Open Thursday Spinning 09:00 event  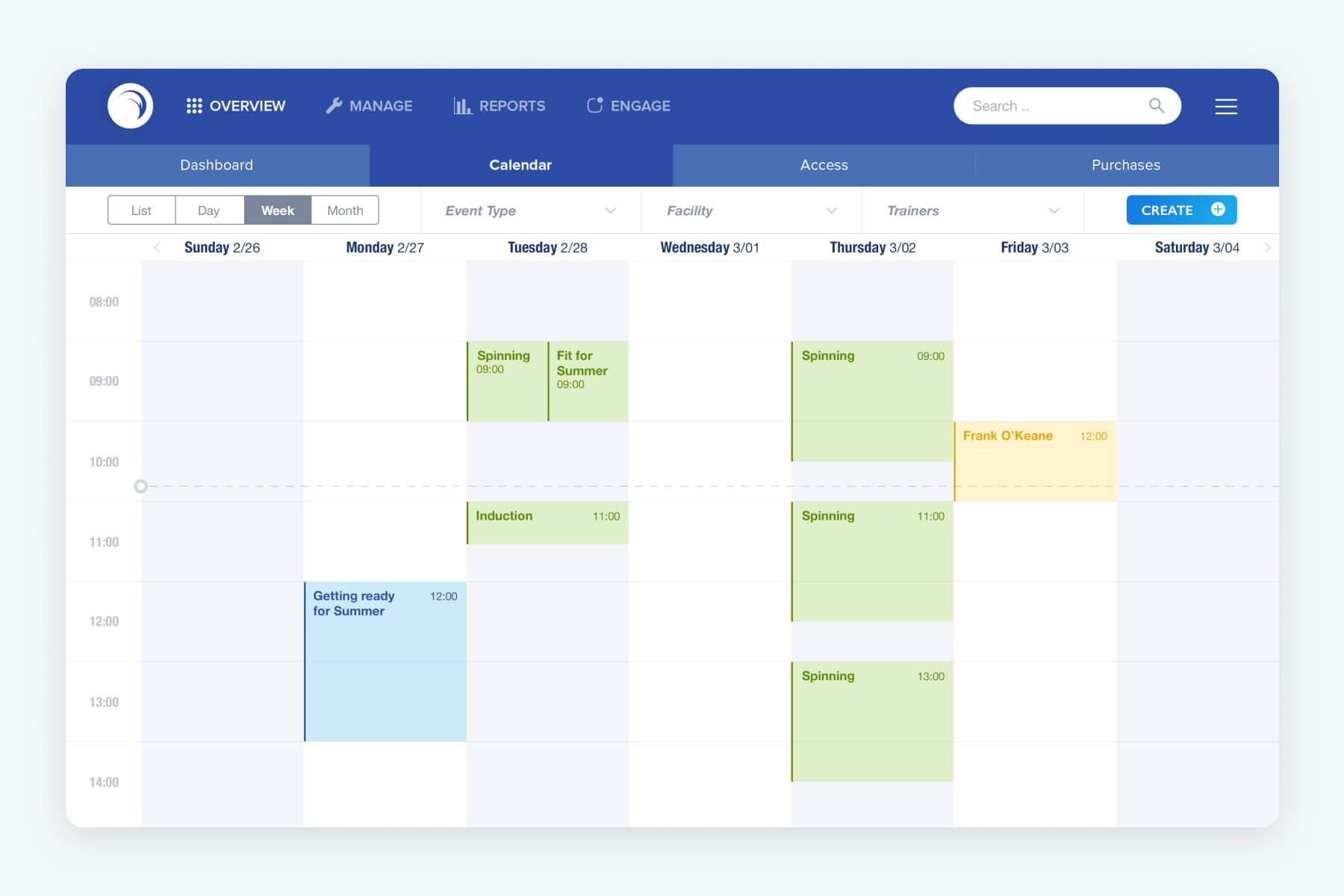(x=872, y=402)
